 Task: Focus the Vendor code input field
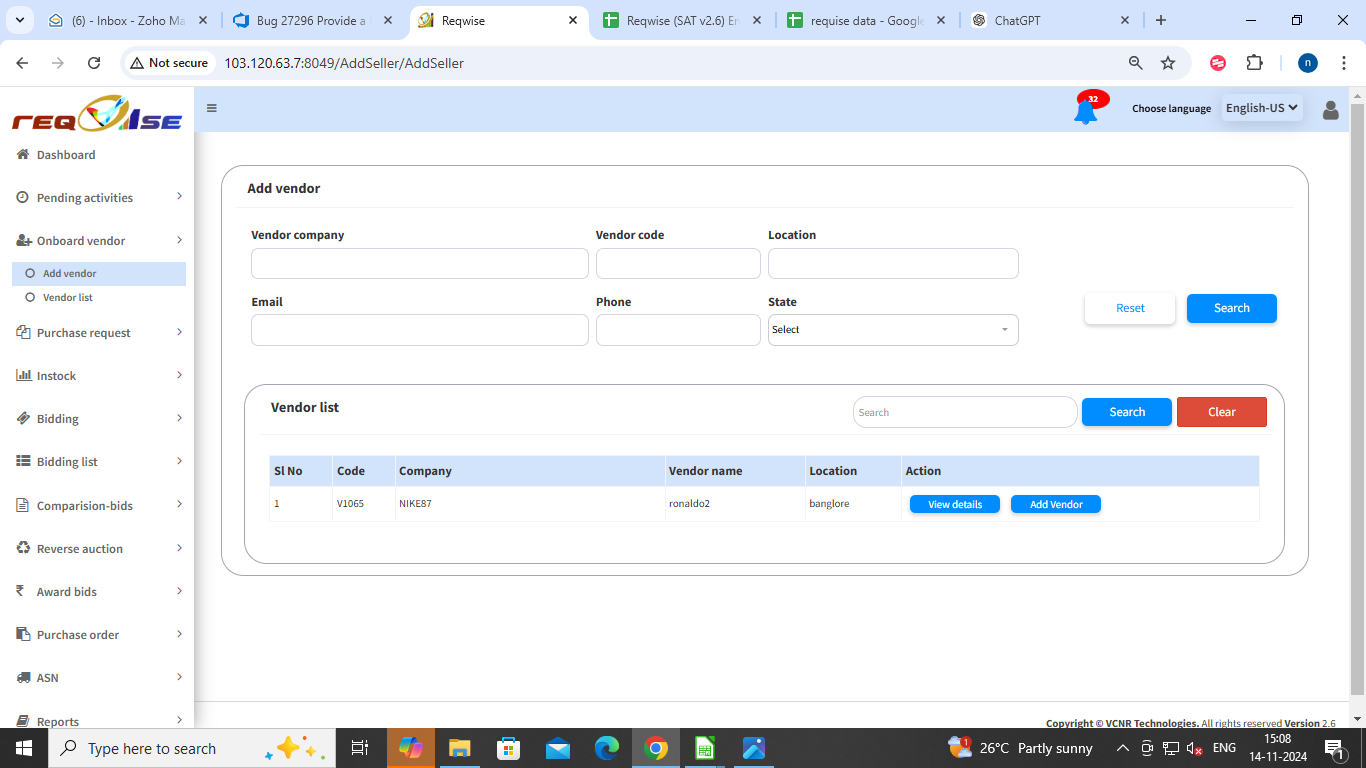[x=678, y=264]
